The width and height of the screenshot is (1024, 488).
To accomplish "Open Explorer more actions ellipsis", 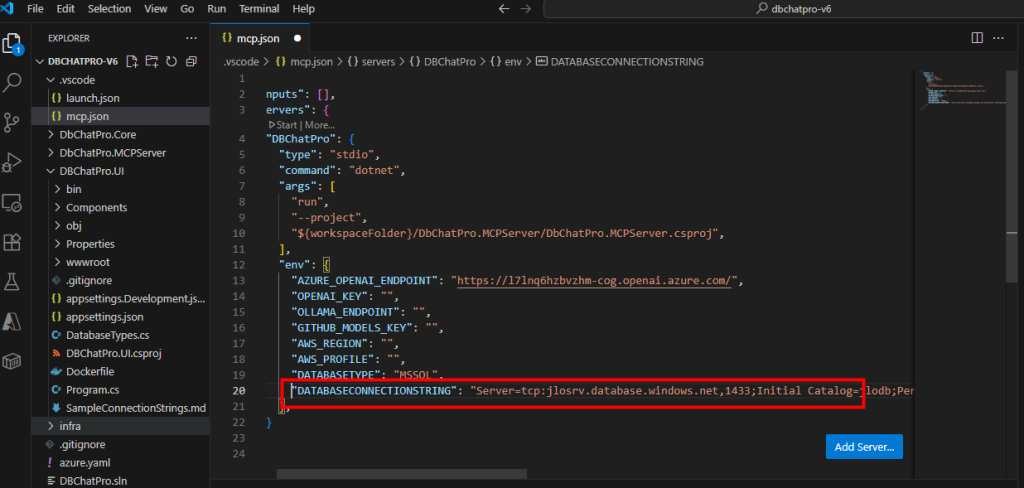I will pos(191,39).
